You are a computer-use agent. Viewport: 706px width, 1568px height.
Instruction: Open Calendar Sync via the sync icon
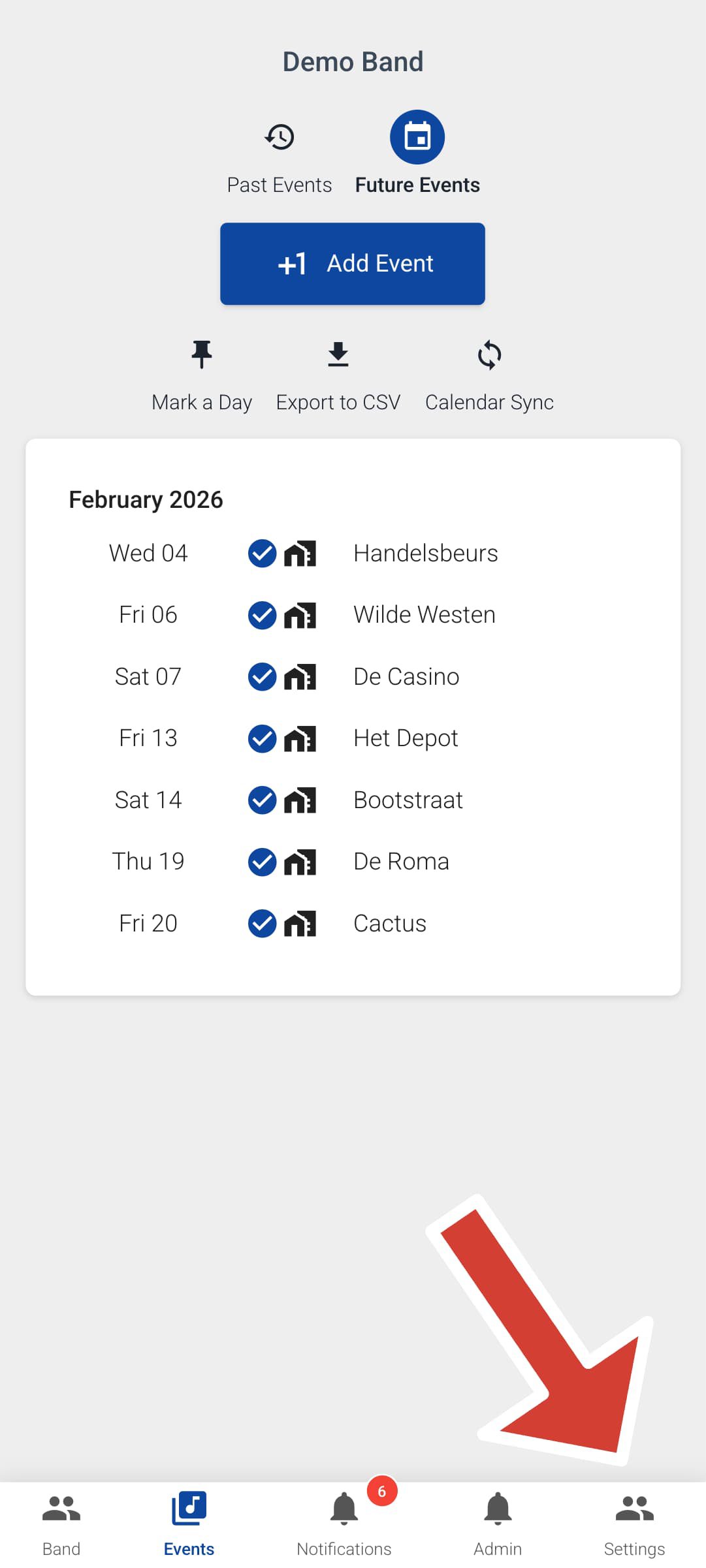coord(490,355)
